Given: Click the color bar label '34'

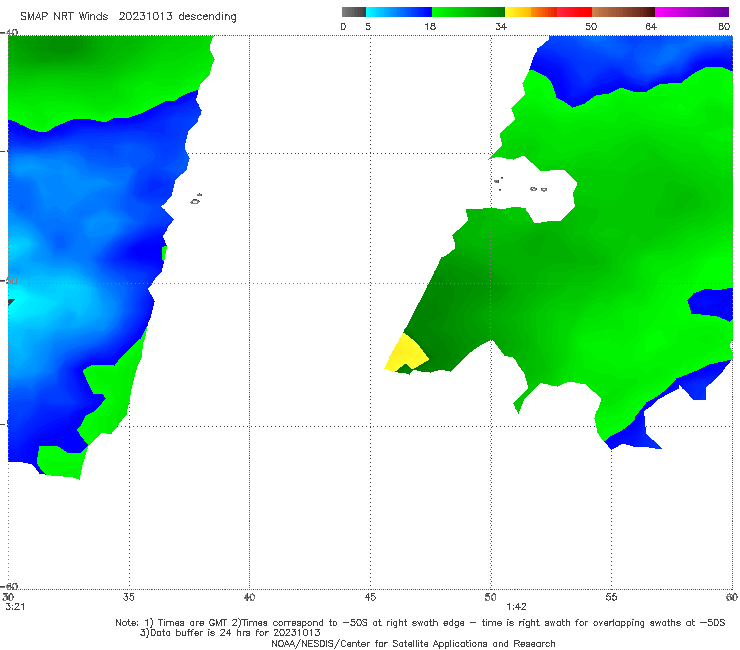Looking at the screenshot, I should [x=501, y=26].
